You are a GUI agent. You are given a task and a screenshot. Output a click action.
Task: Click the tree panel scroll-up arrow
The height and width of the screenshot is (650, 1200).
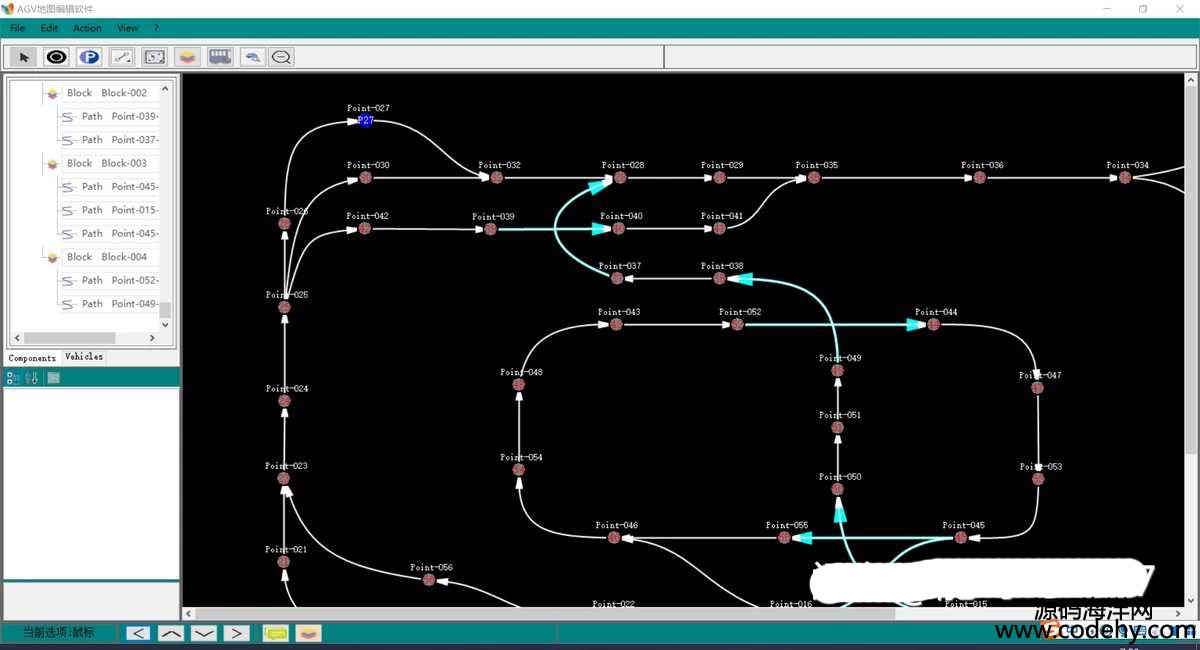point(166,88)
